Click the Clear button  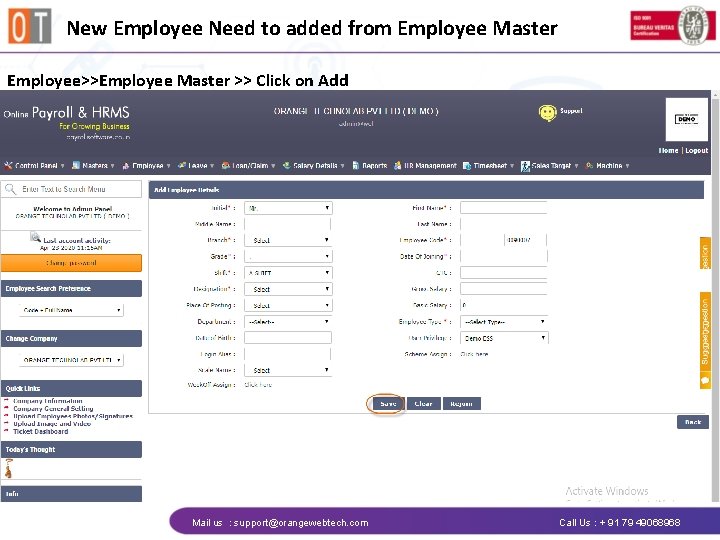coord(423,404)
